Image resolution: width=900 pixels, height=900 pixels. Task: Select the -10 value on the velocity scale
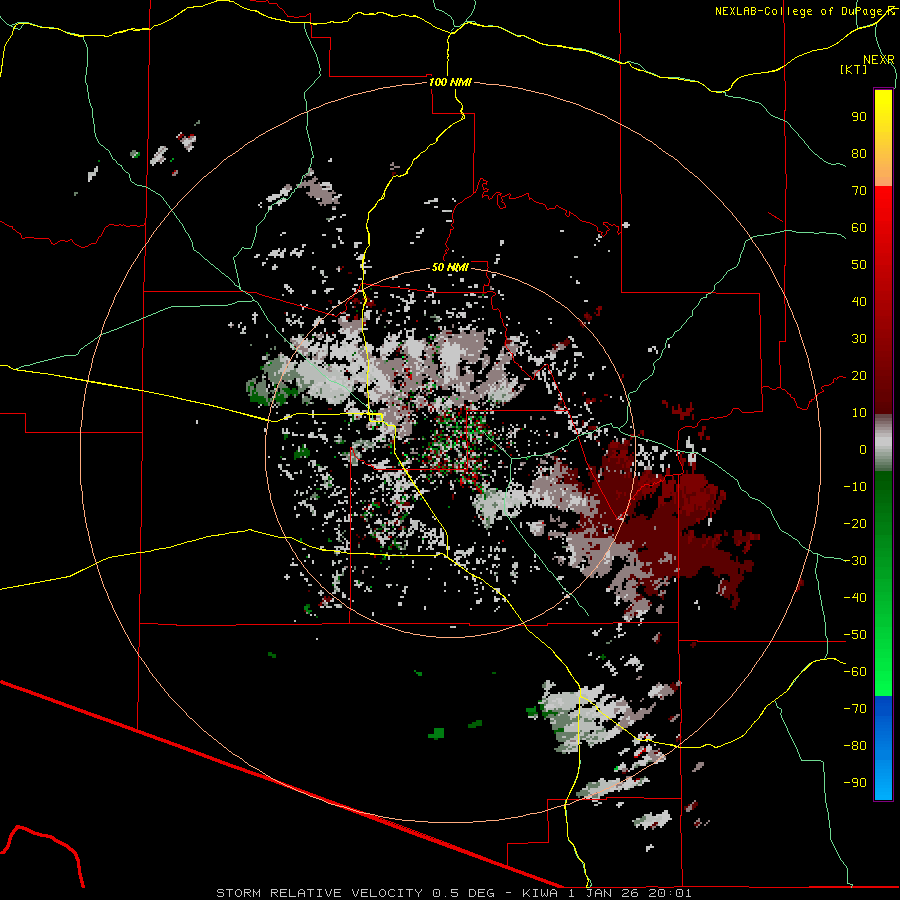tap(855, 487)
